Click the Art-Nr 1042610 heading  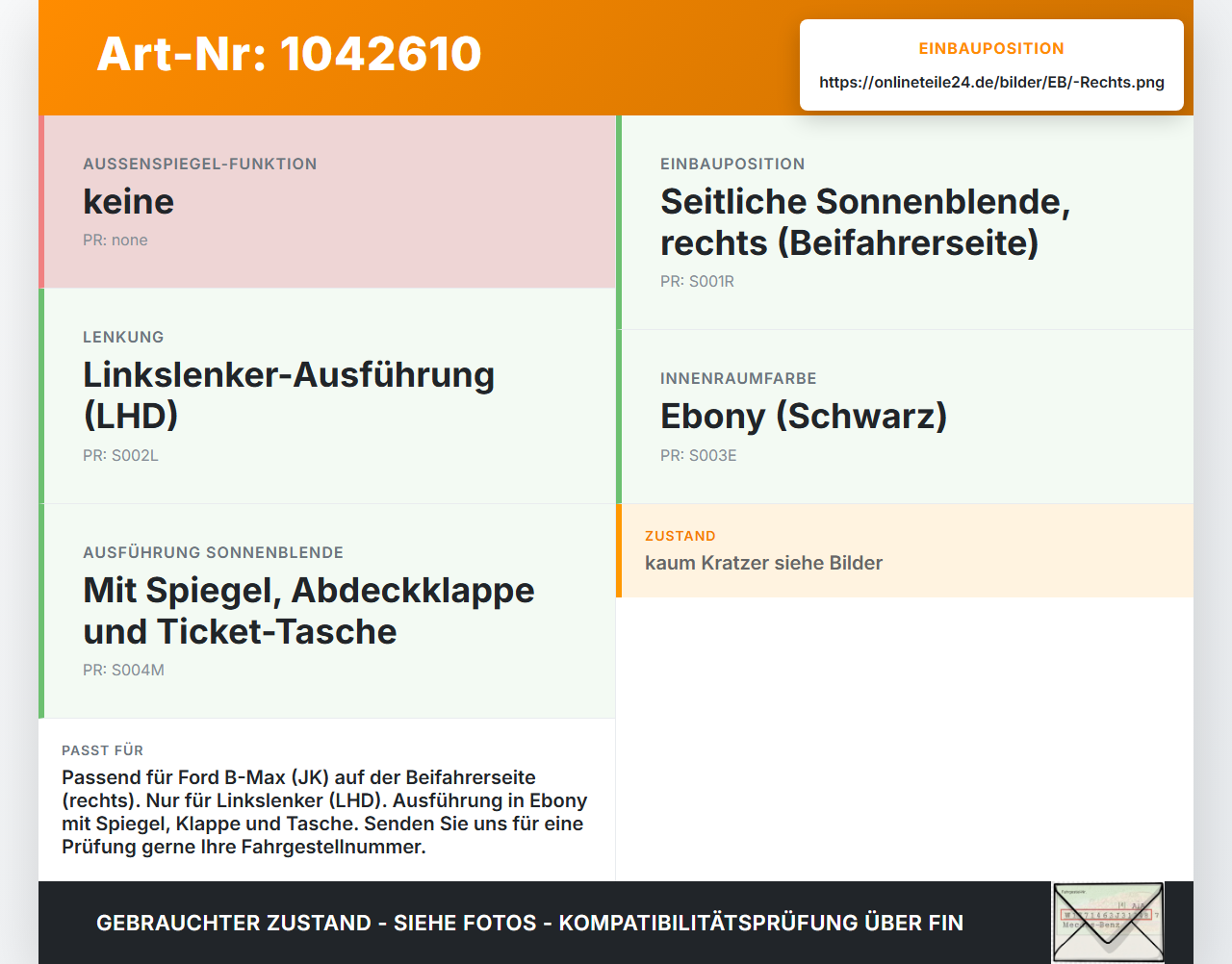click(289, 54)
